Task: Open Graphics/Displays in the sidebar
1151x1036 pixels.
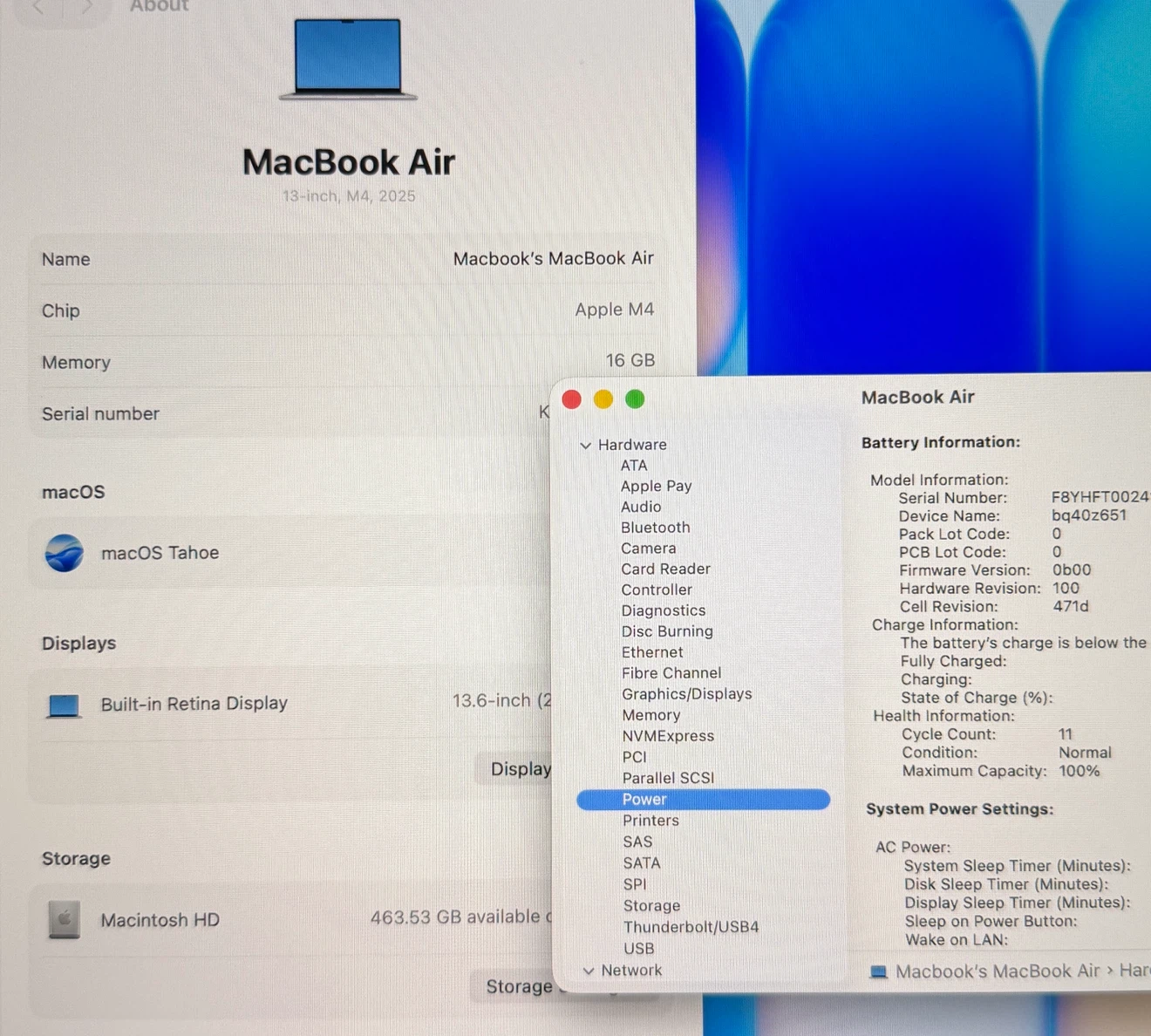Action: pos(687,694)
